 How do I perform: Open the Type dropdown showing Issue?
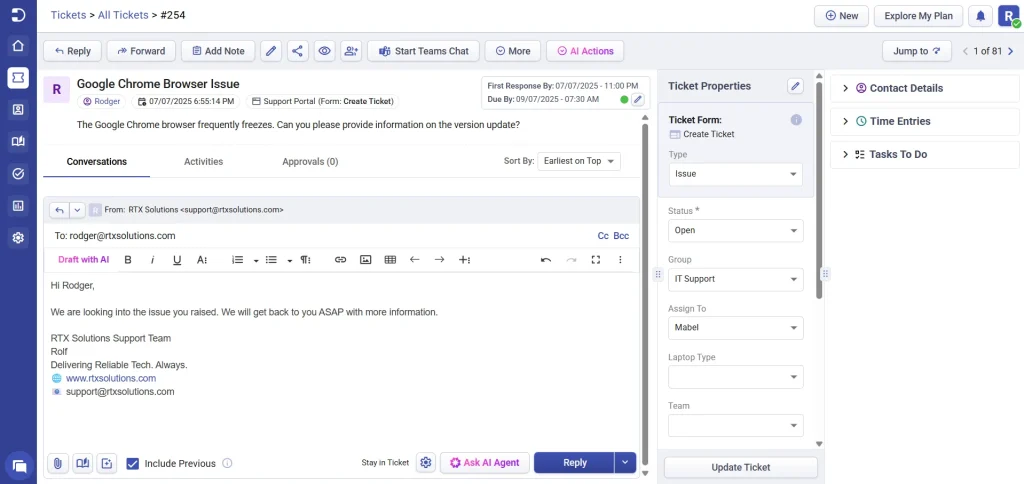(735, 174)
